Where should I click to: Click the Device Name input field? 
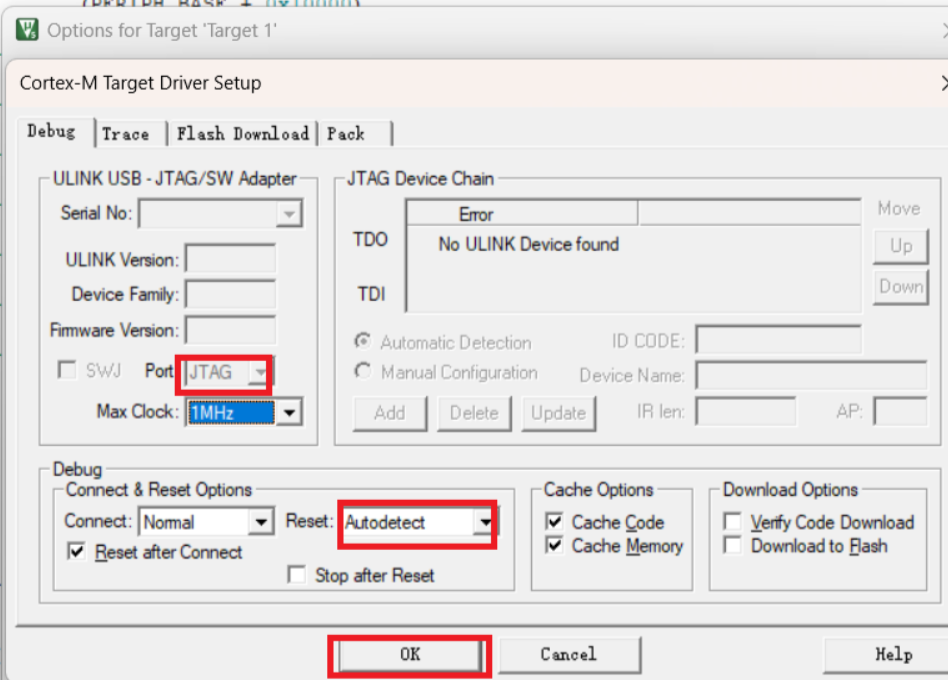coord(811,375)
